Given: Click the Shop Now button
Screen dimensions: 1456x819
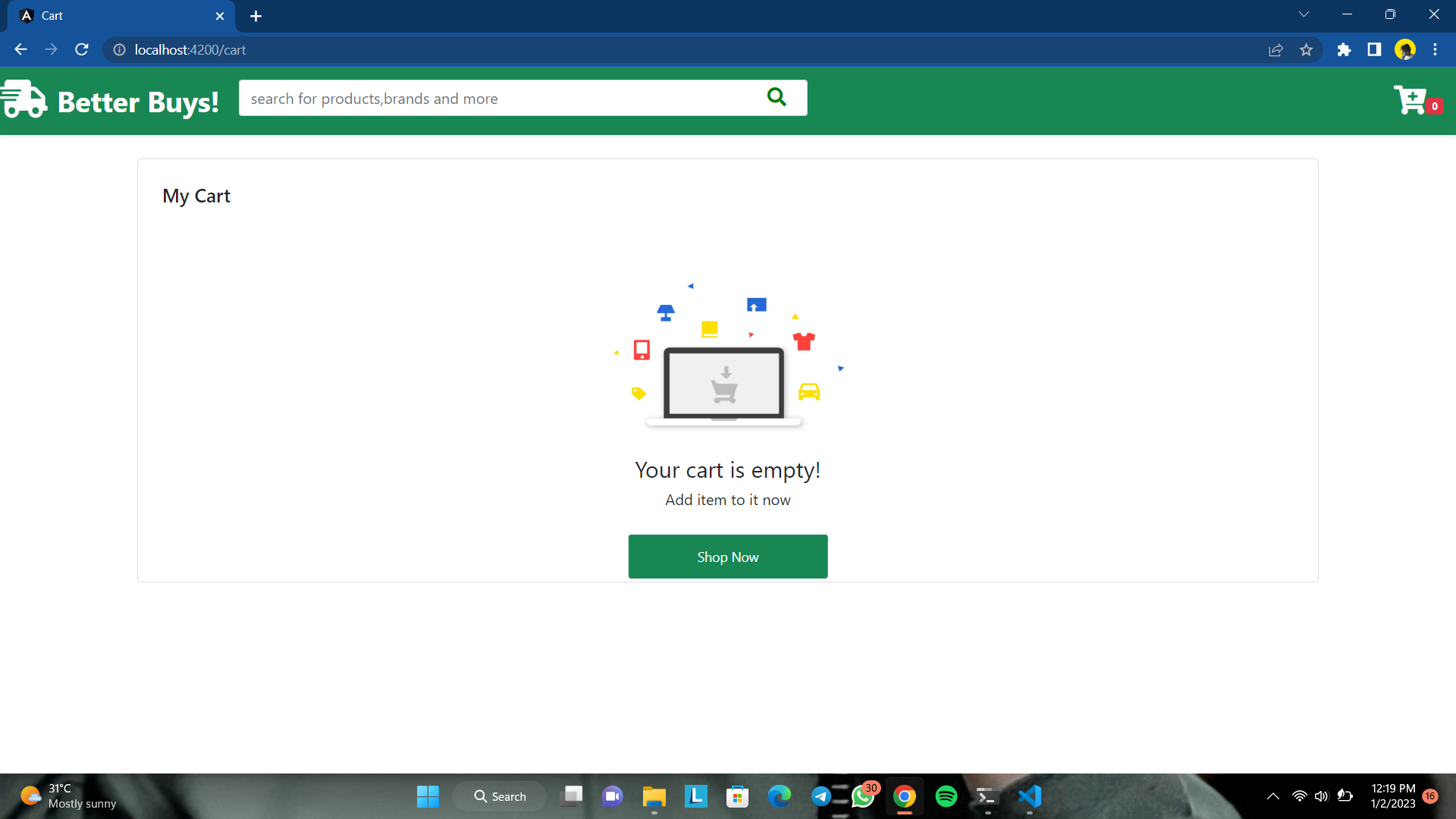Looking at the screenshot, I should 727,556.
